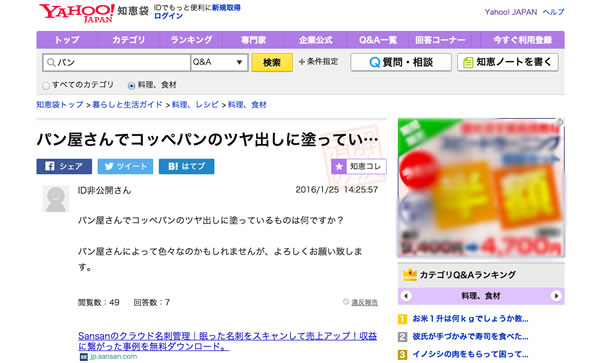
Task: Expand the 条件指定 search options
Action: click(318, 62)
